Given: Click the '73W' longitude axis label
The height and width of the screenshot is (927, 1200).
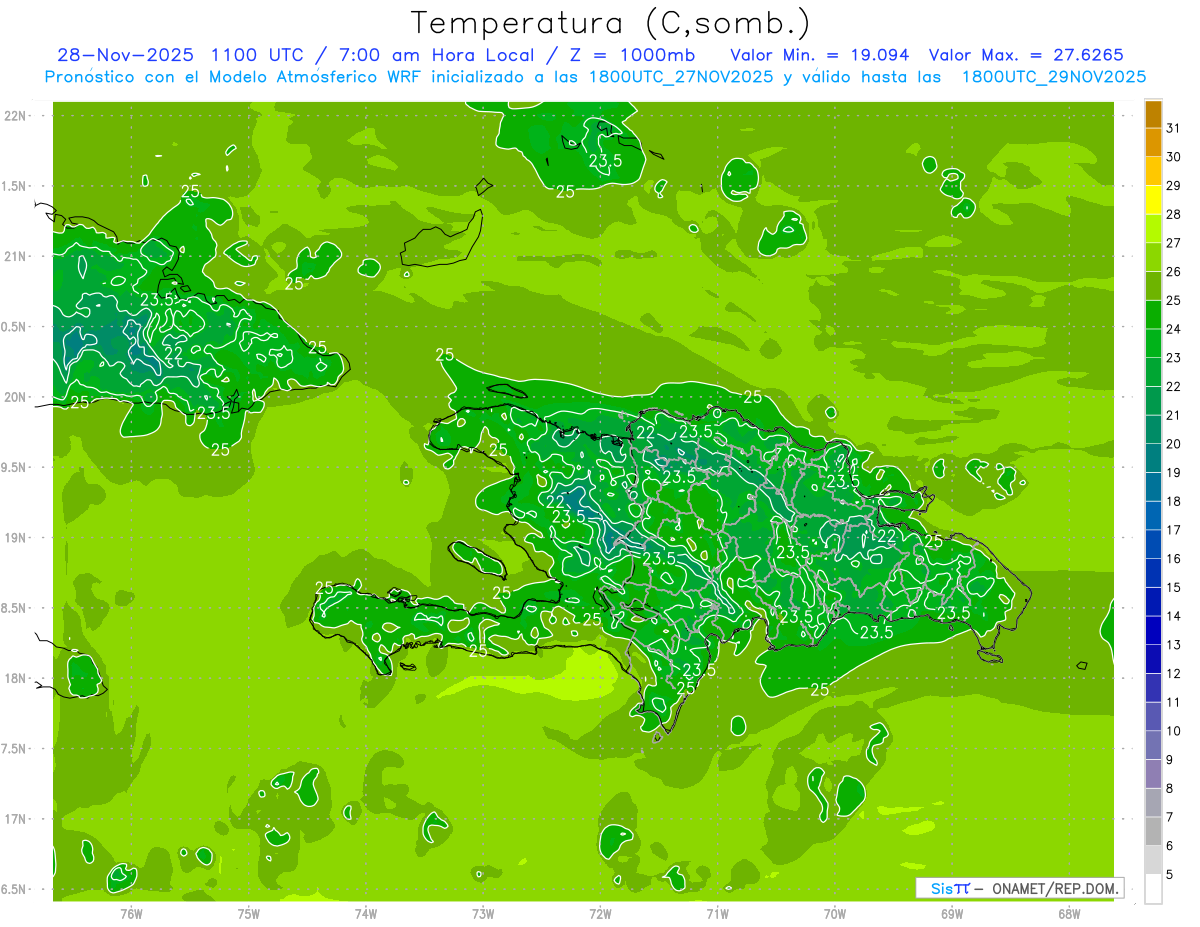Looking at the screenshot, I should (x=483, y=914).
